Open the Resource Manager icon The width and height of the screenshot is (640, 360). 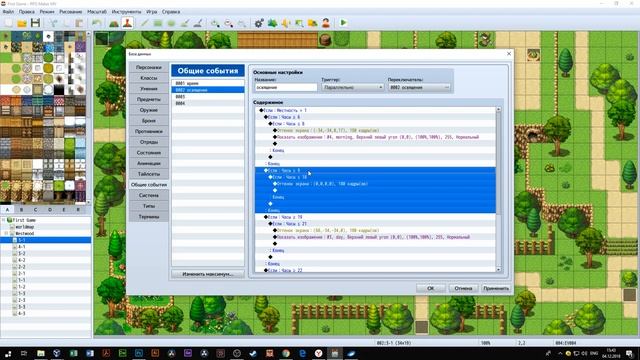(313, 23)
